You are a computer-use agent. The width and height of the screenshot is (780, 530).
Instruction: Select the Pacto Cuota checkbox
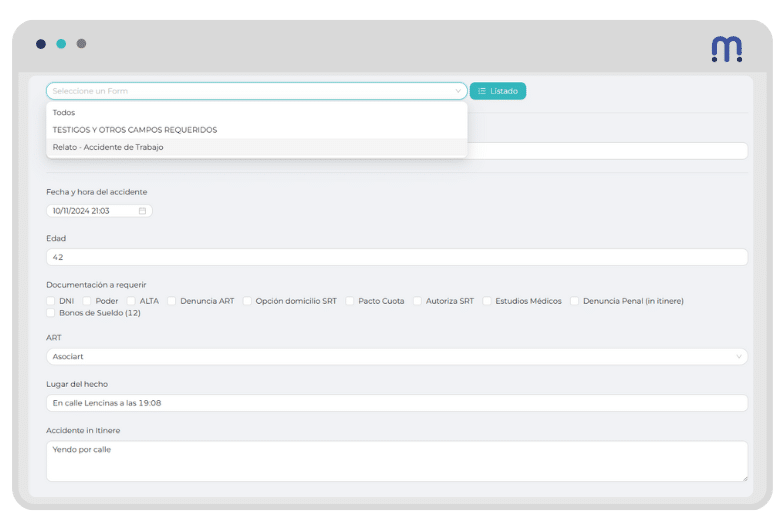pos(350,300)
